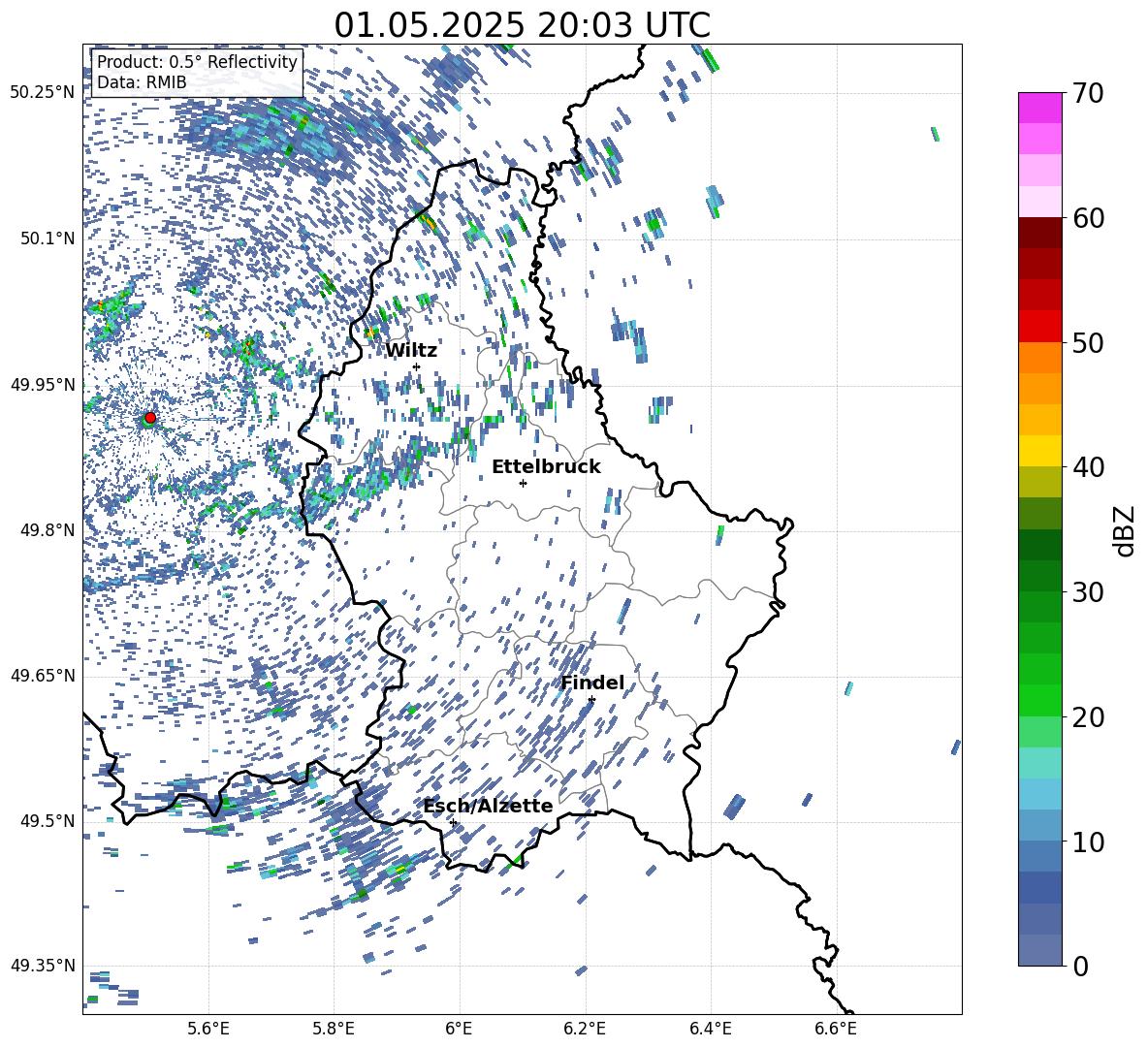
Task: Click the Ettelbruck station cross marker
Action: pos(523,483)
